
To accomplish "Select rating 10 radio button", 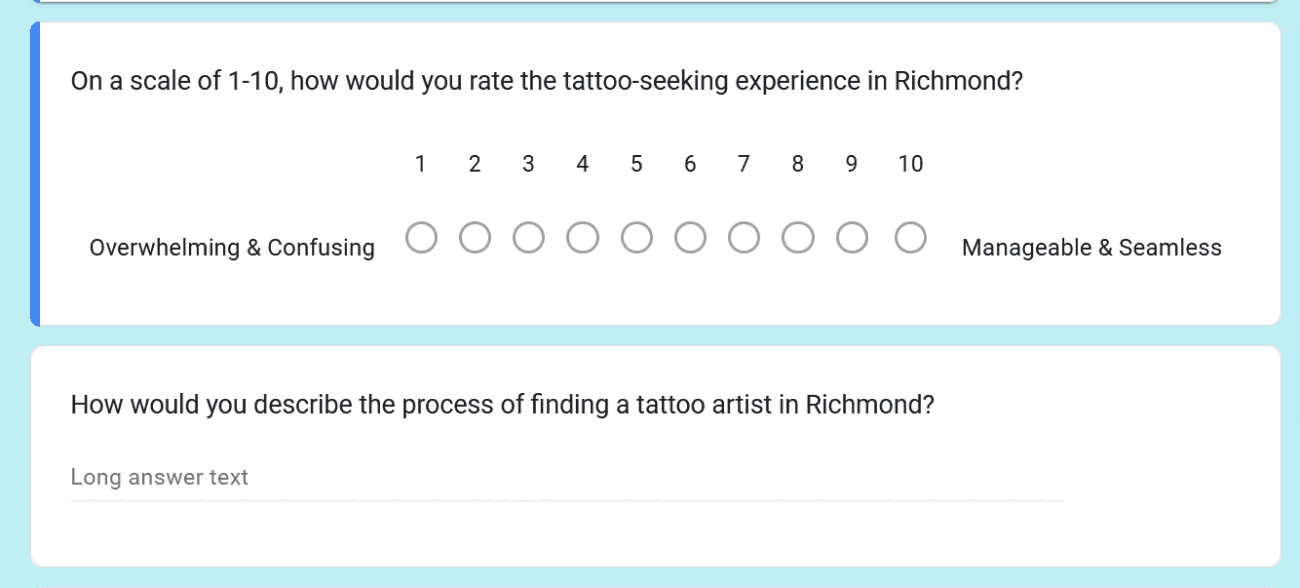I will 910,238.
